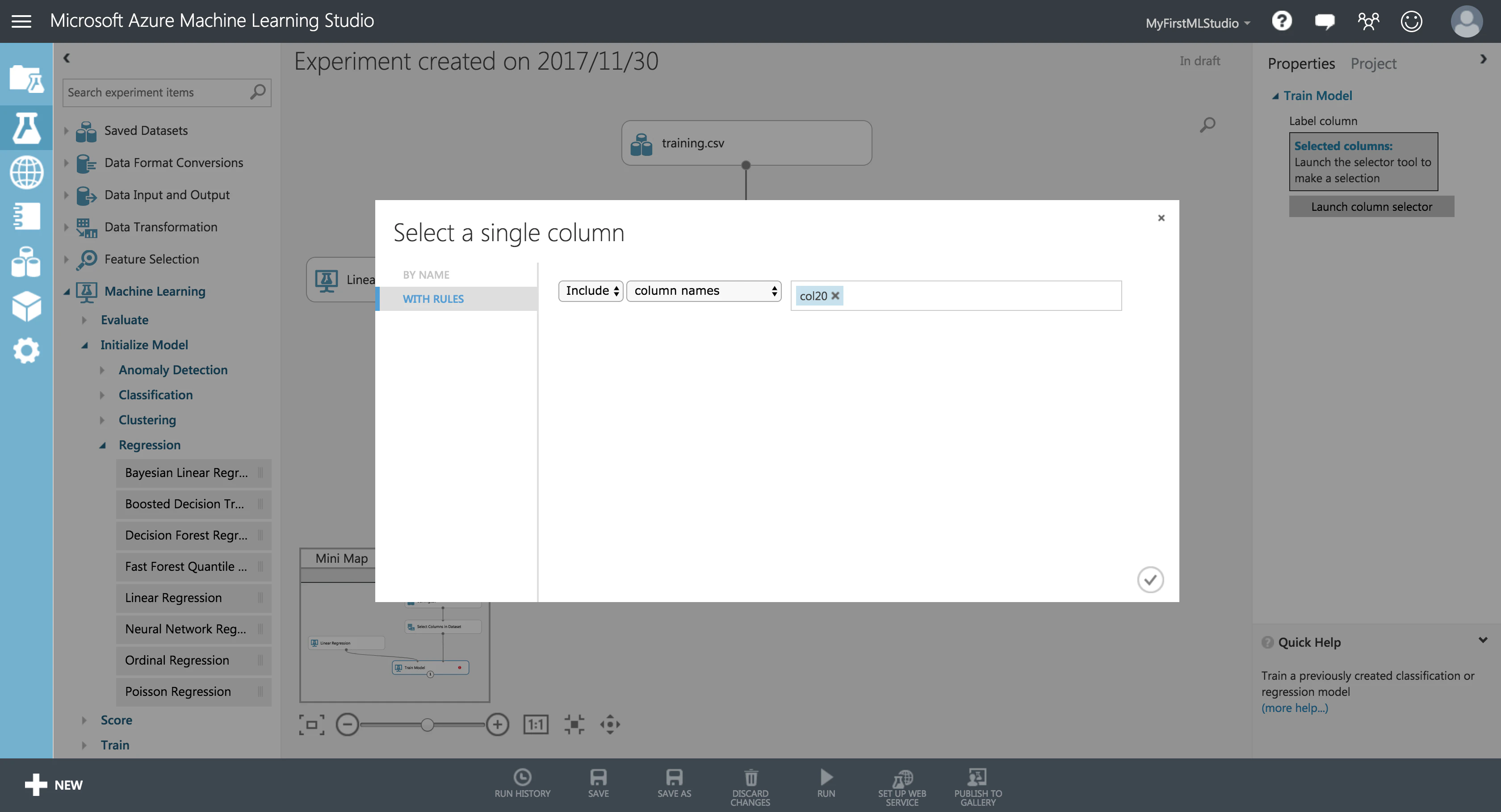Viewport: 1501px width, 812px height.
Task: Open the Settings gear sidebar icon
Action: [x=26, y=351]
